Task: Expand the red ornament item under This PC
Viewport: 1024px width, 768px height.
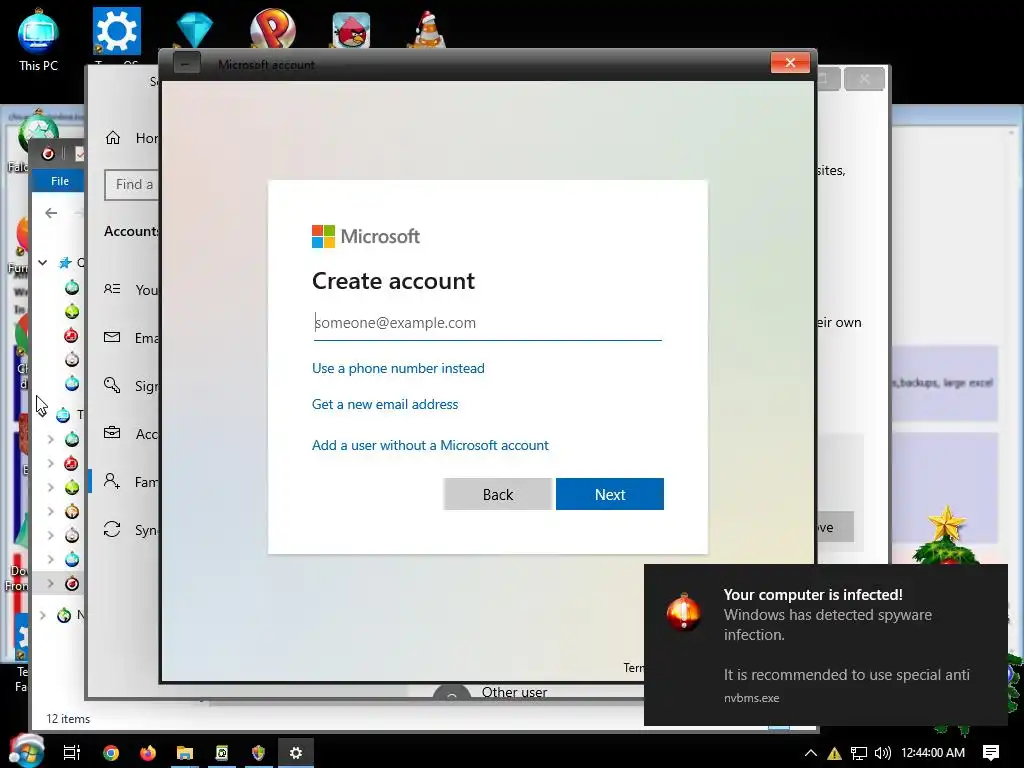Action: (50, 463)
